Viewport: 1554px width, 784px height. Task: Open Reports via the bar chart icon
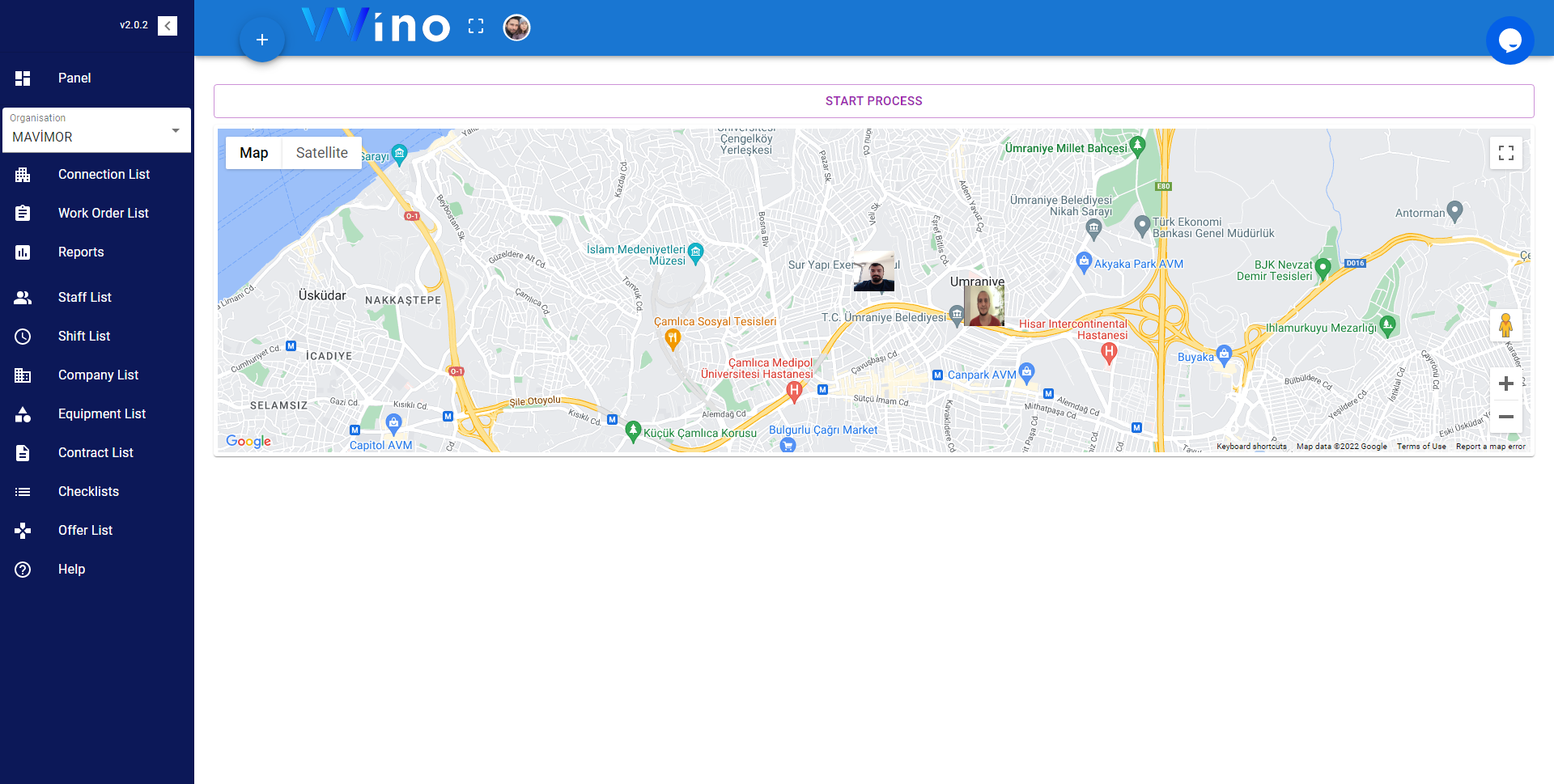click(x=22, y=252)
